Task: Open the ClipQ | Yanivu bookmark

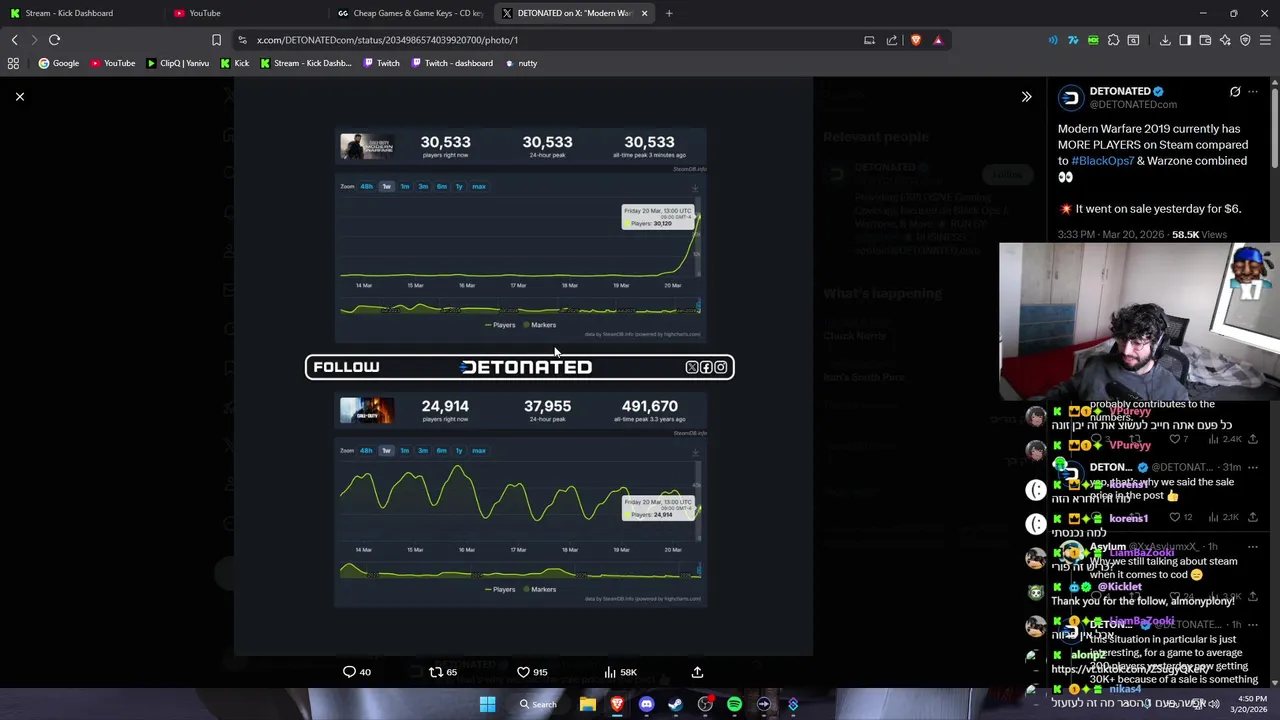Action: (177, 63)
